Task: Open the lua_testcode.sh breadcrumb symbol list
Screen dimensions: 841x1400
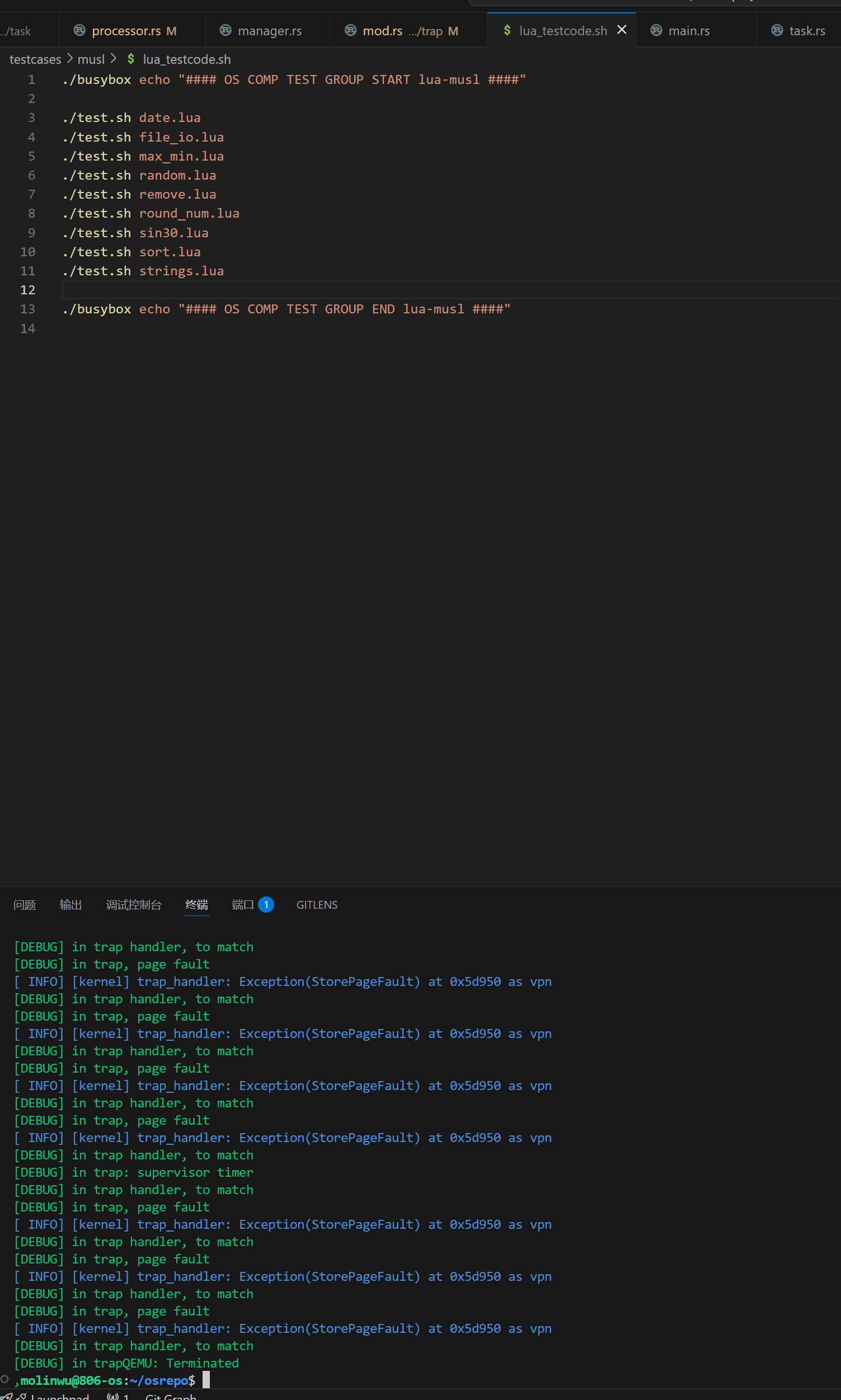Action: point(186,59)
